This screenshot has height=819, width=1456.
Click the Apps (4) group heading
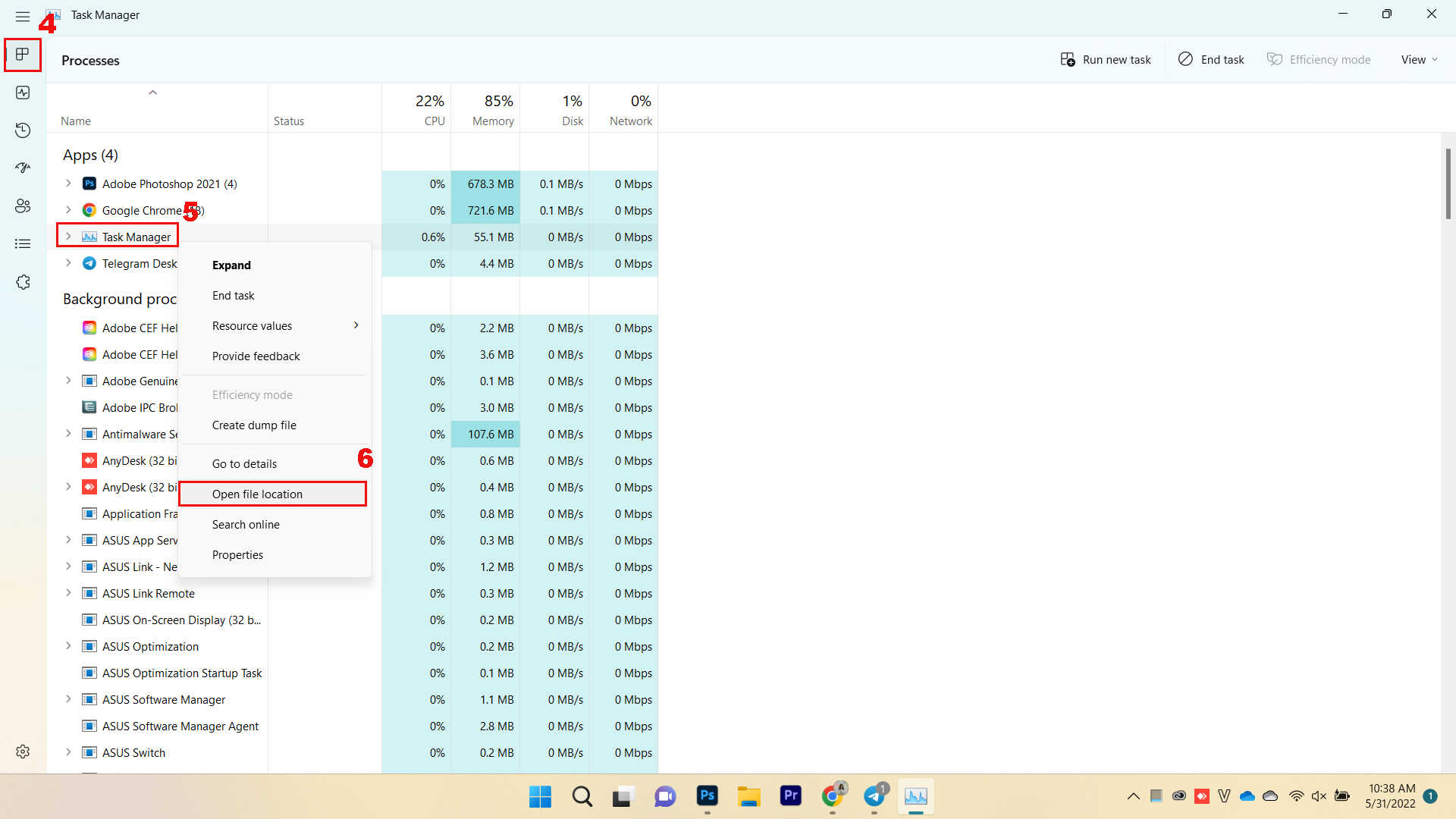tap(90, 155)
